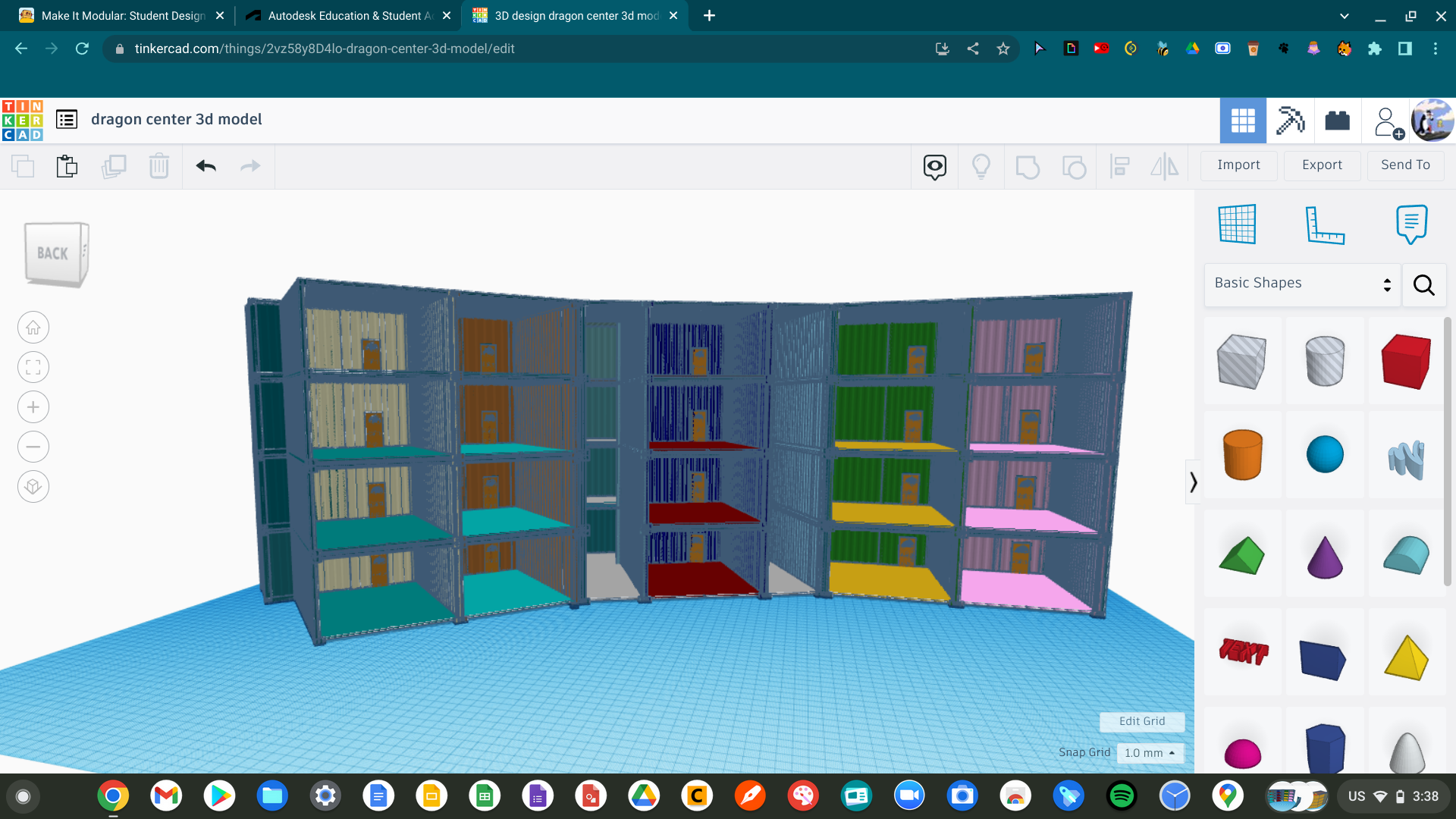Open the design list icon
Image resolution: width=1456 pixels, height=819 pixels.
point(67,119)
